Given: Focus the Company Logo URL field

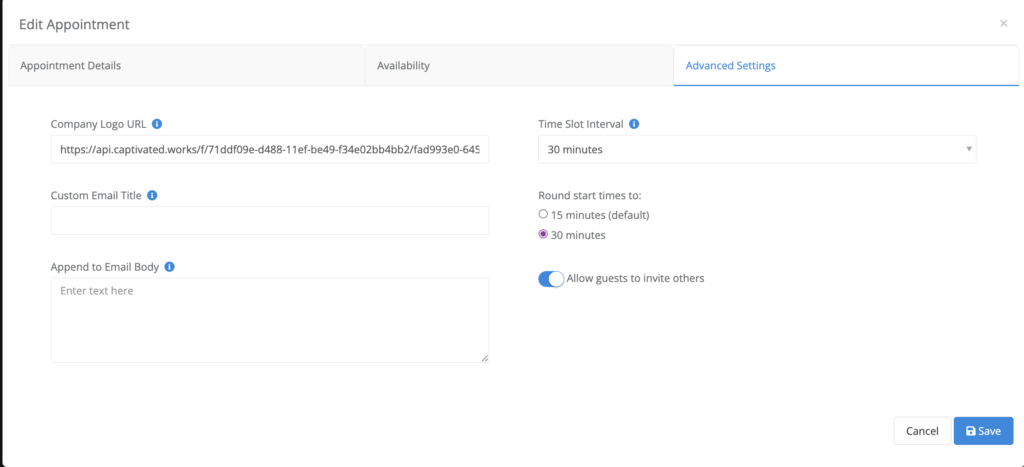Looking at the screenshot, I should click(x=270, y=150).
